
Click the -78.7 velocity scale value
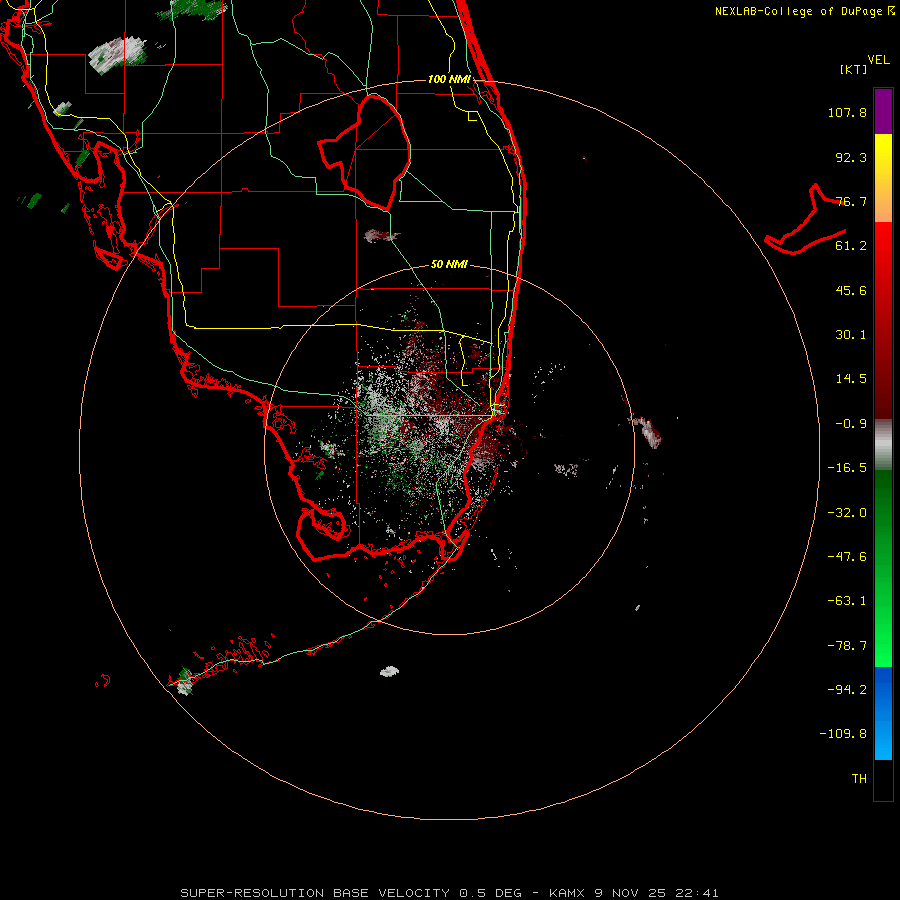[x=847, y=646]
